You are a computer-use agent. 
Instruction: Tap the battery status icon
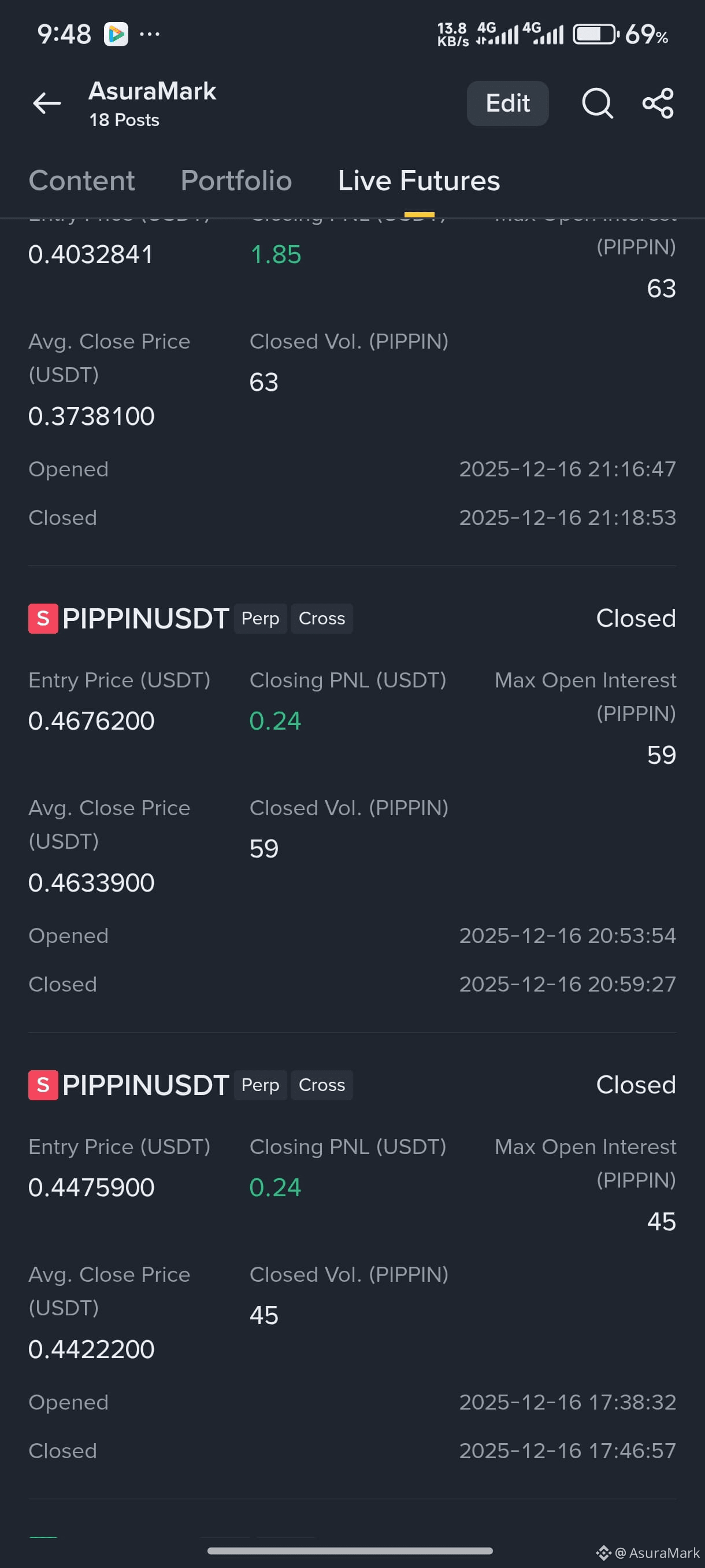click(596, 34)
